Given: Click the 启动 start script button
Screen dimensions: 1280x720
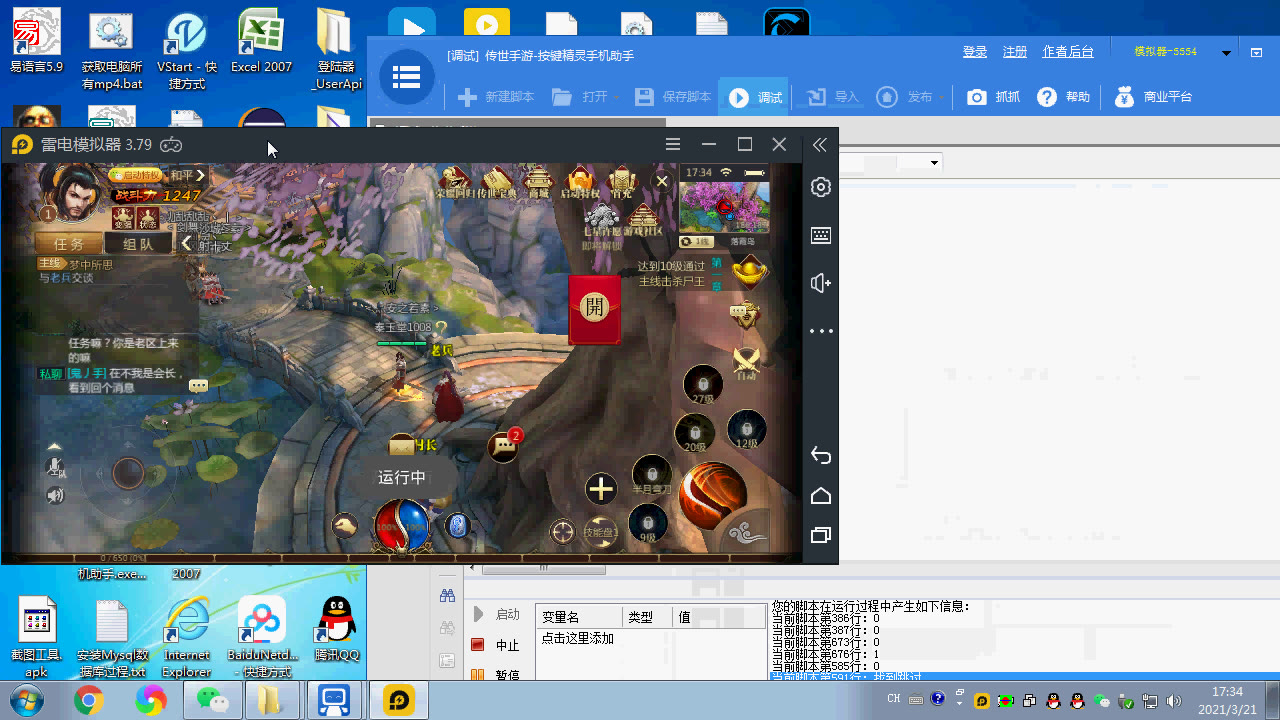Looking at the screenshot, I should click(x=496, y=614).
